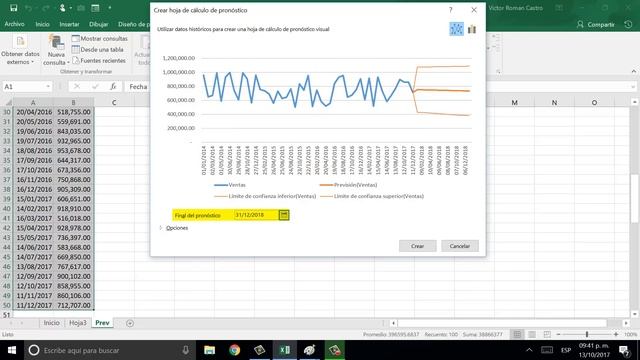Show hidden system tray icons
Screen dimensions: 640x360
pyautogui.click(x=529, y=350)
